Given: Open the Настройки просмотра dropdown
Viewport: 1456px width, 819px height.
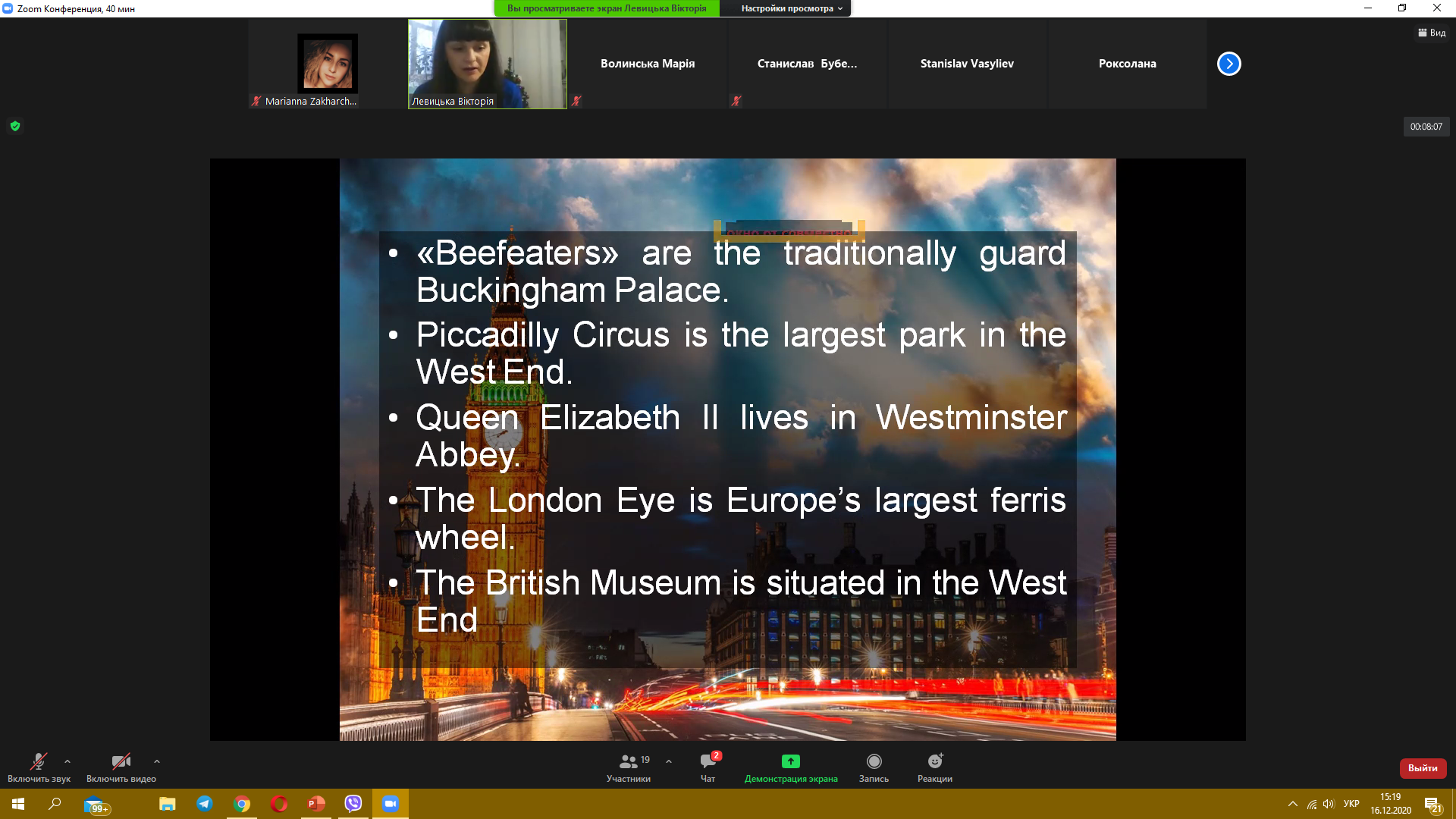Looking at the screenshot, I should (x=792, y=8).
